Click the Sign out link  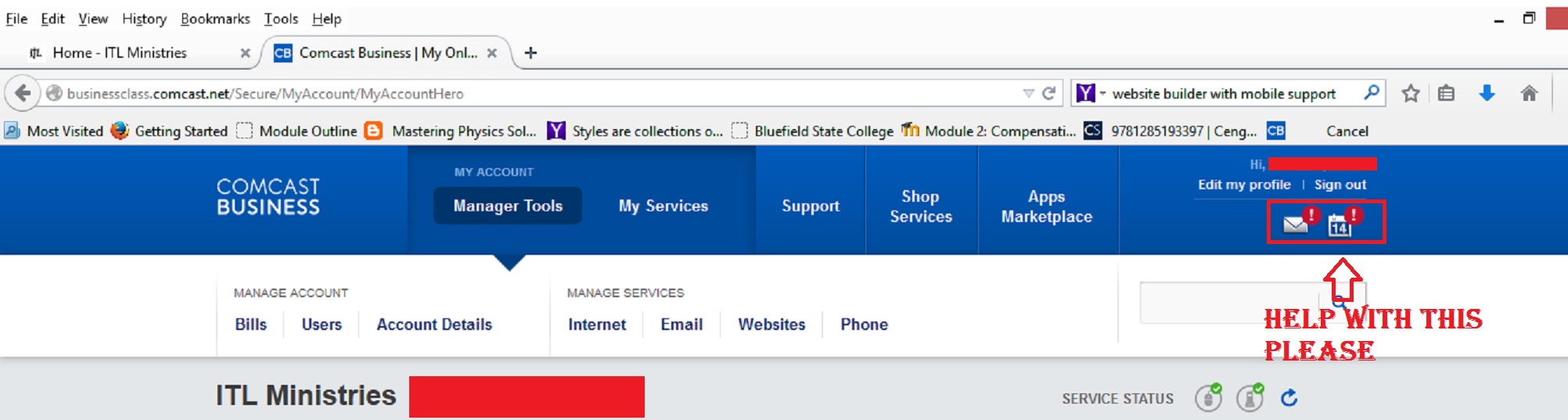pyautogui.click(x=1340, y=185)
